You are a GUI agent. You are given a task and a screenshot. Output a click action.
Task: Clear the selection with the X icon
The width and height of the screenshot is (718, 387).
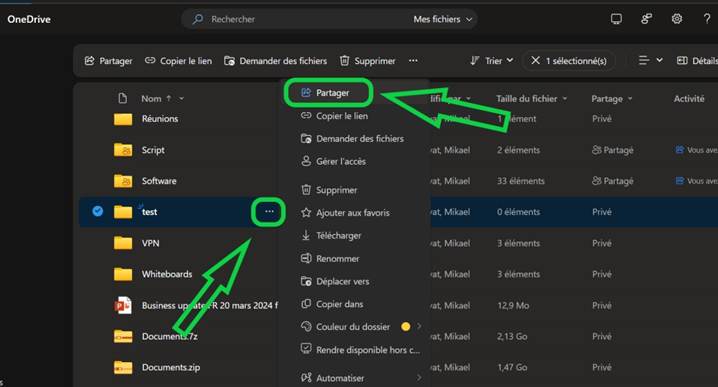[x=535, y=60]
